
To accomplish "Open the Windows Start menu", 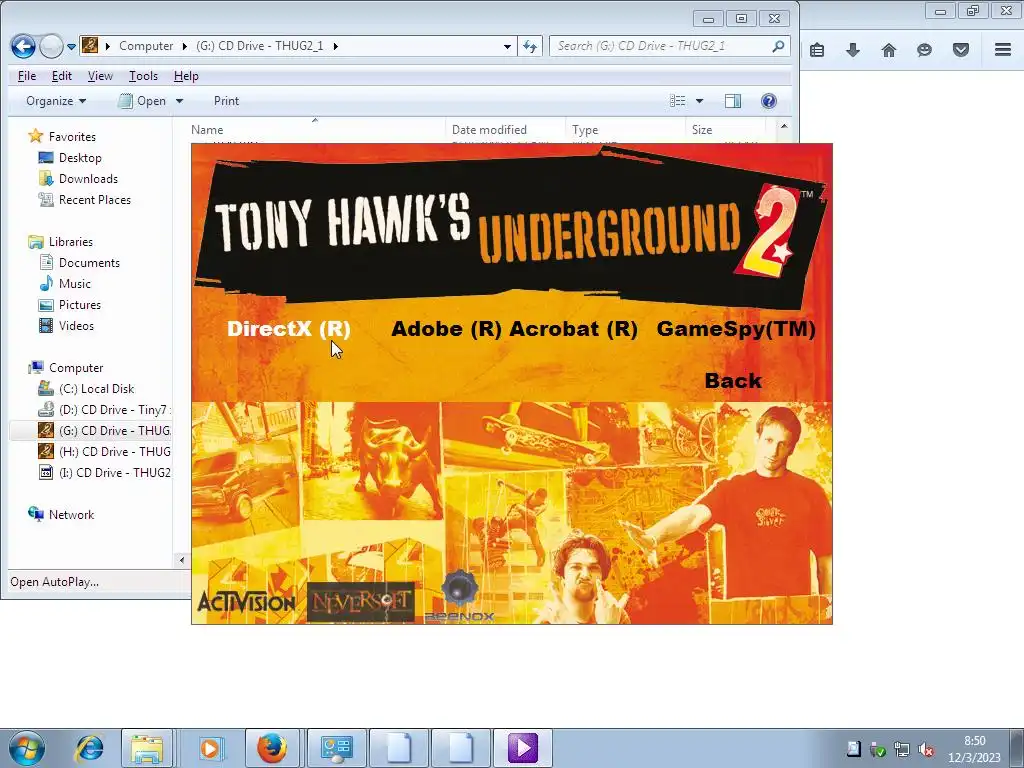I will coord(27,748).
